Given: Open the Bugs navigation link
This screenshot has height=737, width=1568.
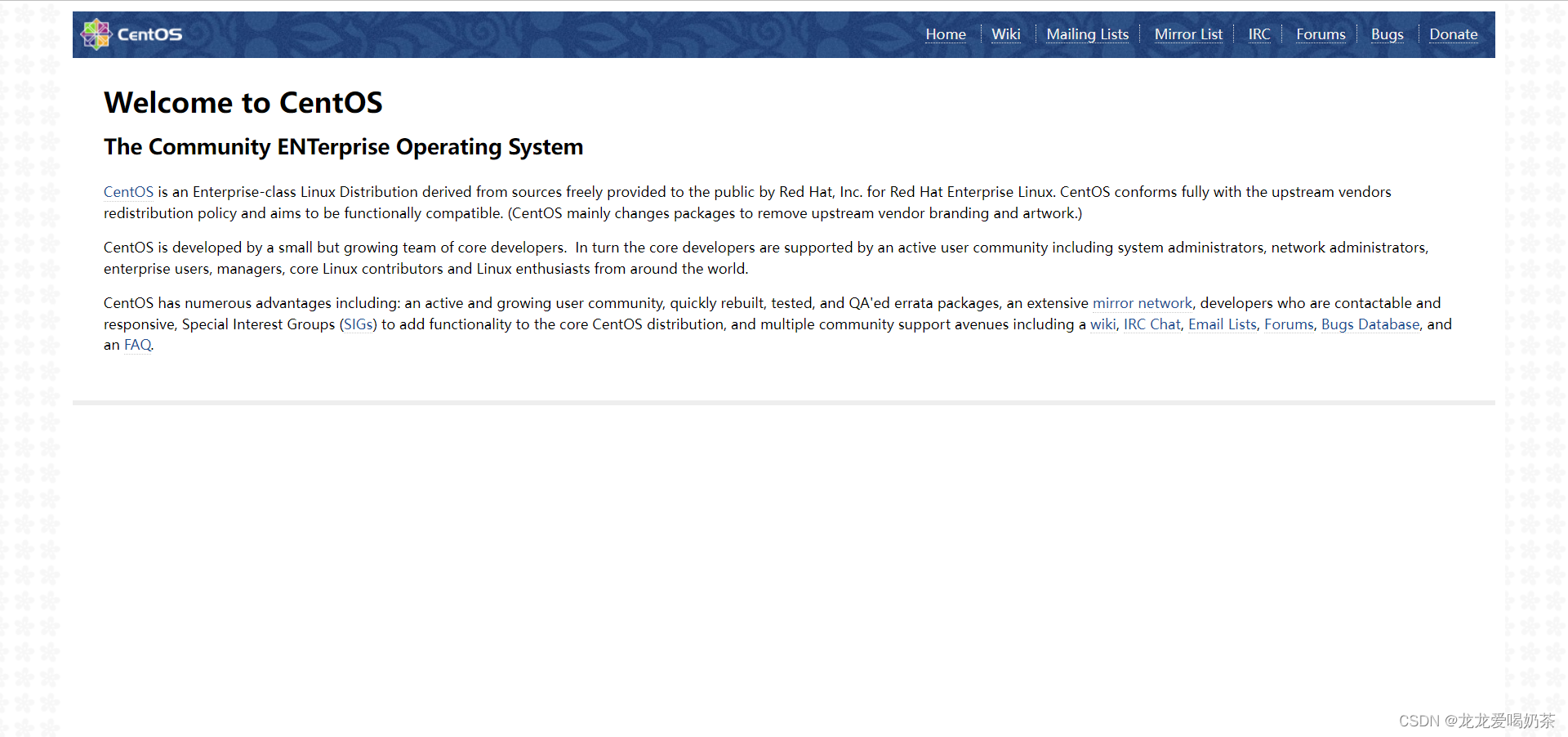Looking at the screenshot, I should click(x=1387, y=34).
